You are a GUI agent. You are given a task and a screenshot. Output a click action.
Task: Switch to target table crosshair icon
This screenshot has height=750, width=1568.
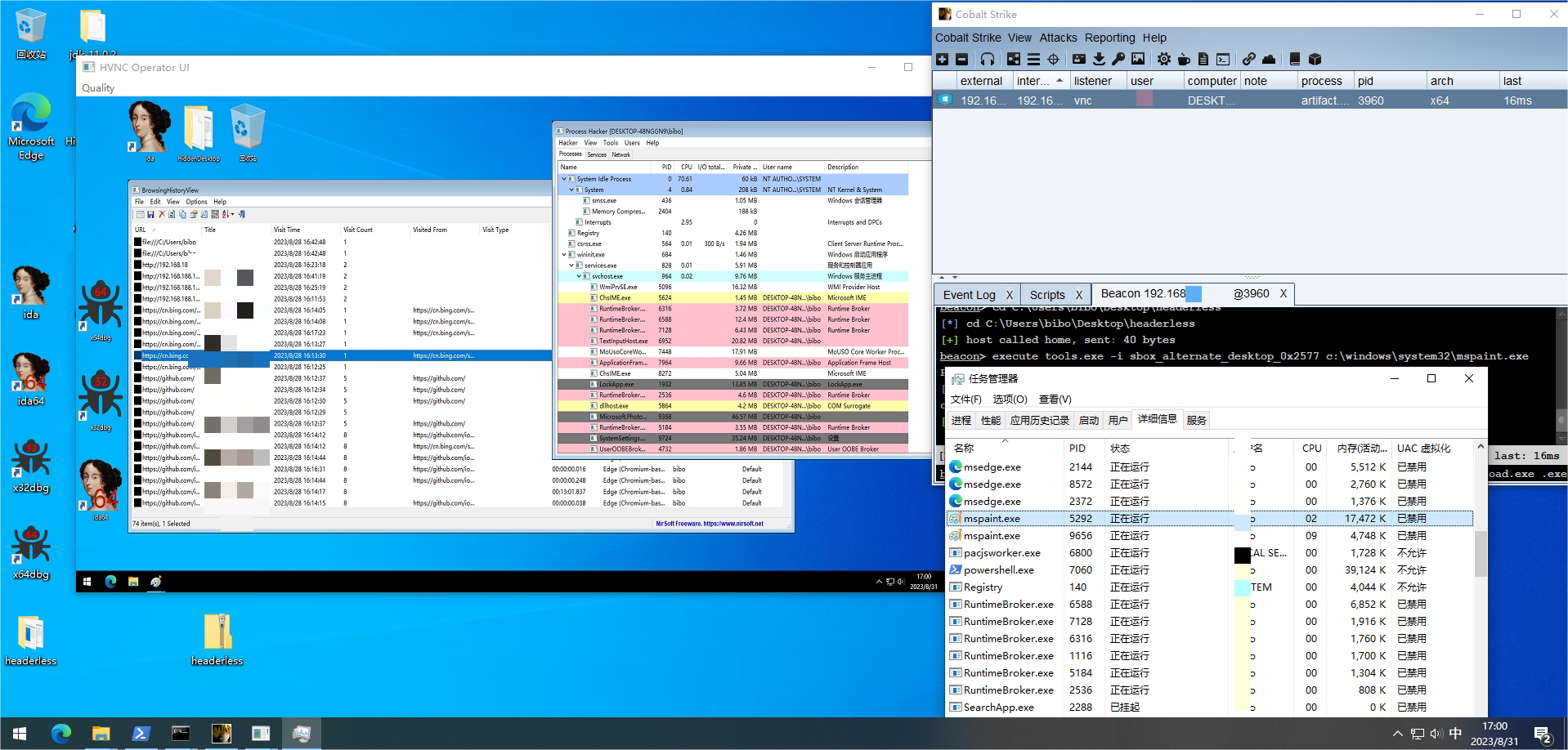1053,59
